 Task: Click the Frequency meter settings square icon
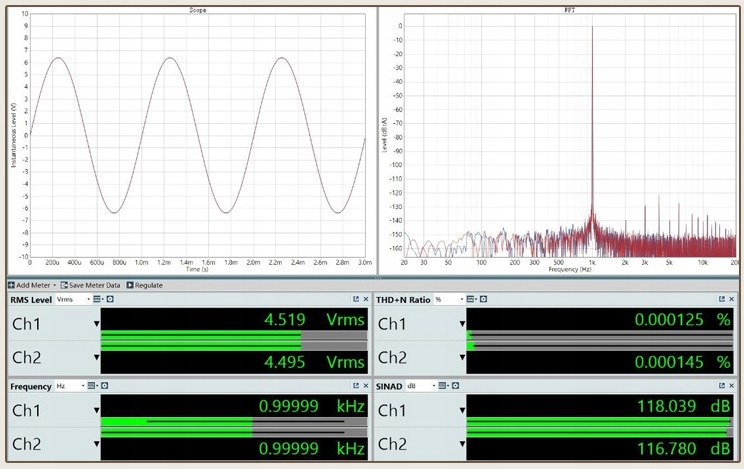104,386
